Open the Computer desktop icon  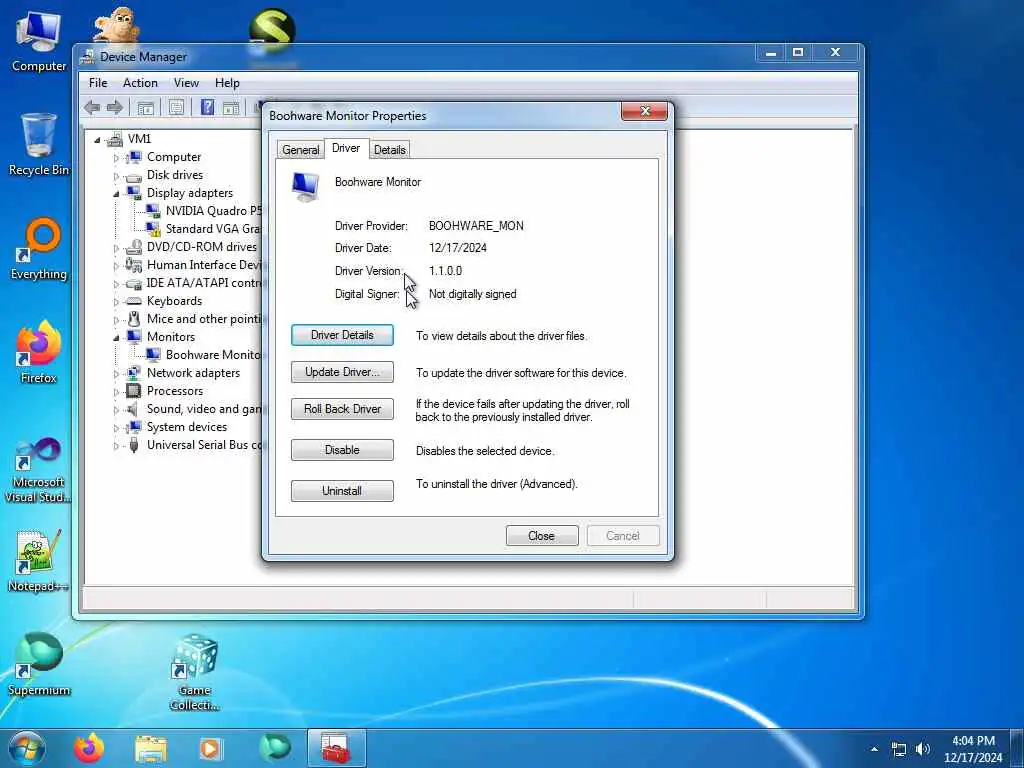(39, 42)
